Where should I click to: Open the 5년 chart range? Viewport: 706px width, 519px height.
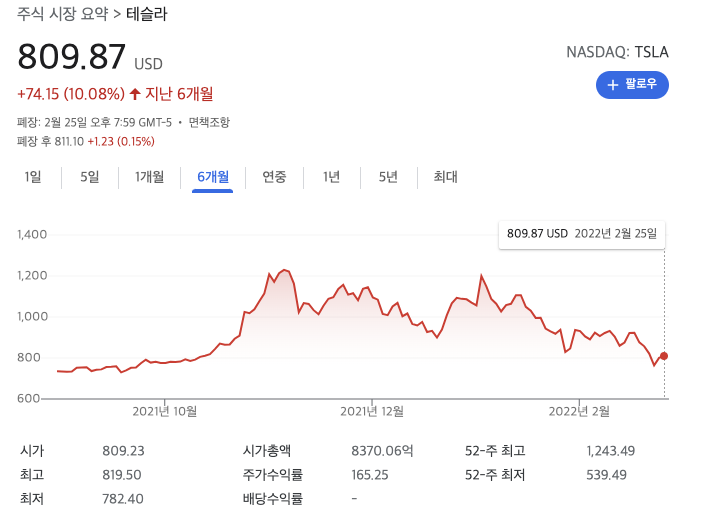388,177
